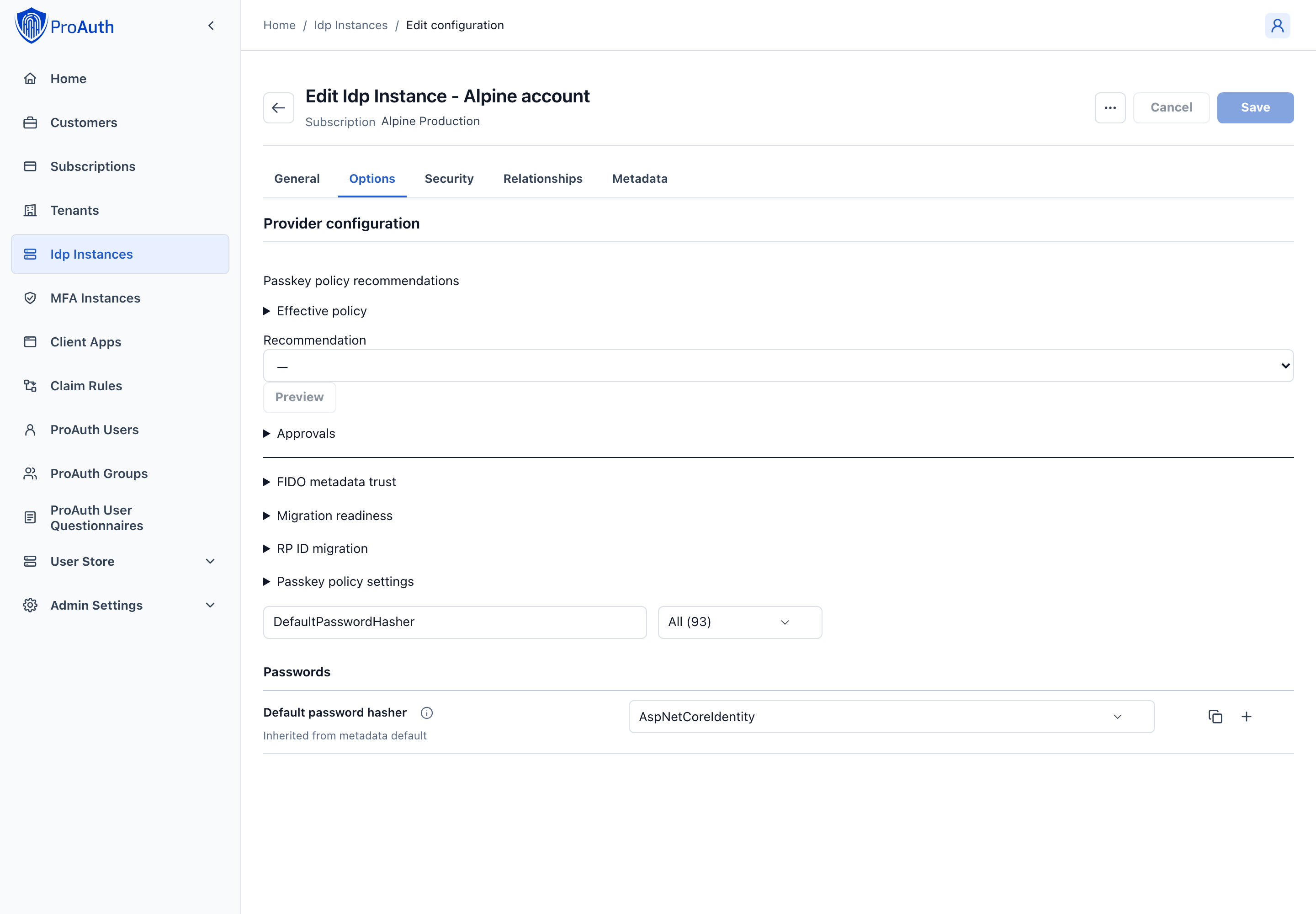
Task: Expand Migration readiness
Action: [x=328, y=515]
